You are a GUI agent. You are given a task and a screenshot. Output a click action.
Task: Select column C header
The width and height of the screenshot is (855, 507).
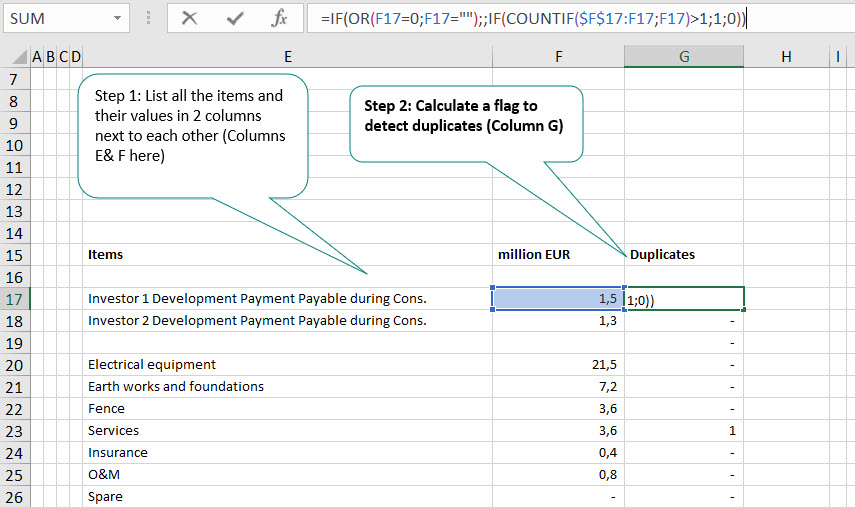click(63, 57)
